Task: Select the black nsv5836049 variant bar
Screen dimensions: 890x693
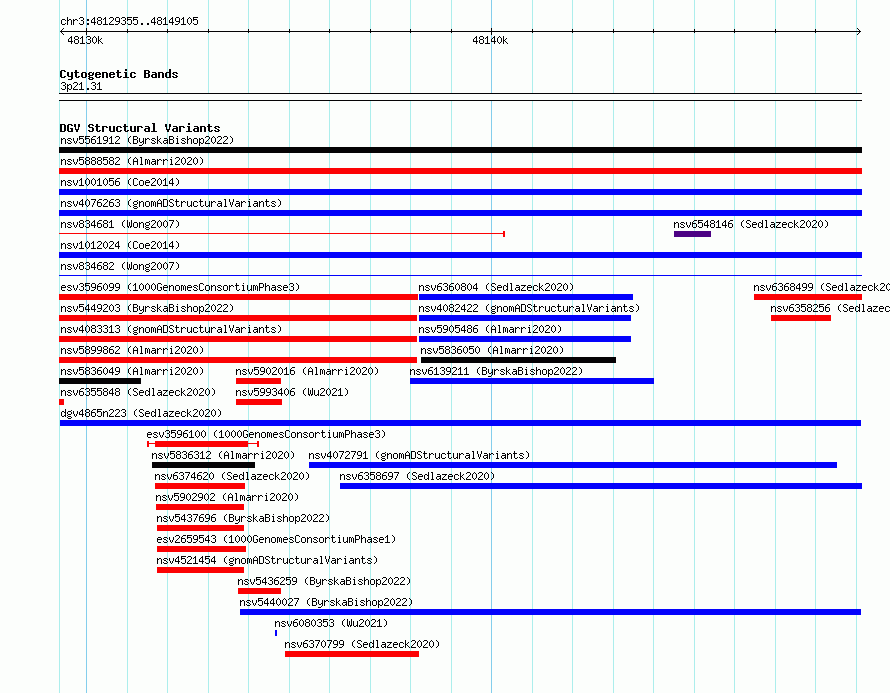Action: click(100, 381)
